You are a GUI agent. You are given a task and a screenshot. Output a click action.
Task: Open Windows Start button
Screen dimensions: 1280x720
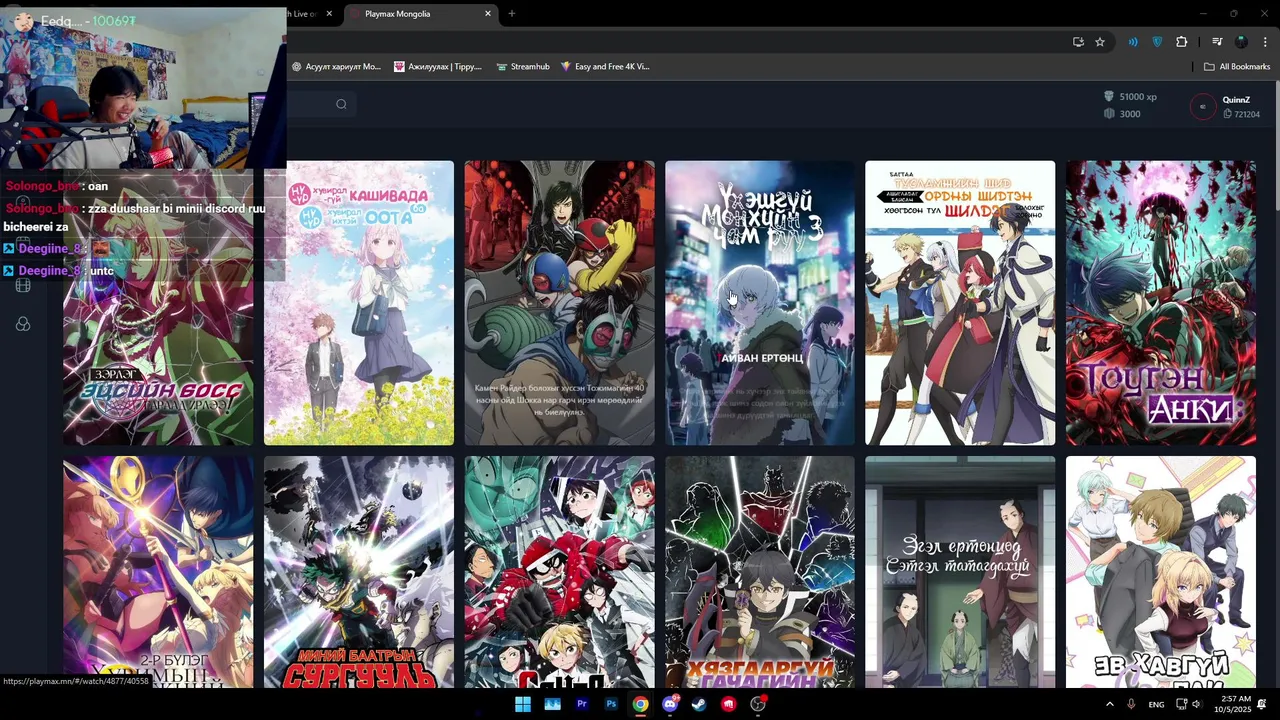tap(522, 704)
